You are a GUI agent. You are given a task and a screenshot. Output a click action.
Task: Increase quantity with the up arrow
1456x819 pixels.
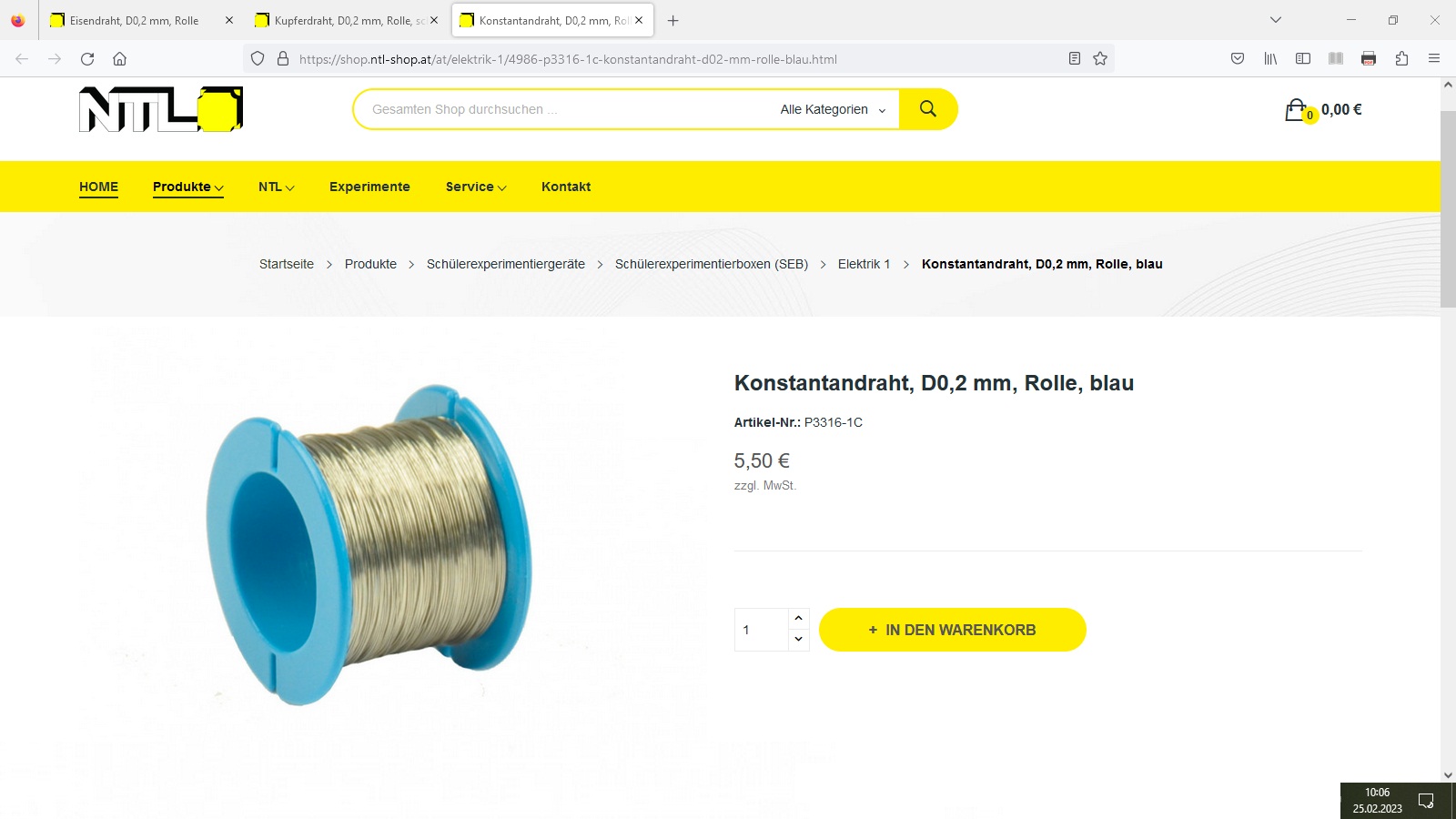(x=798, y=619)
